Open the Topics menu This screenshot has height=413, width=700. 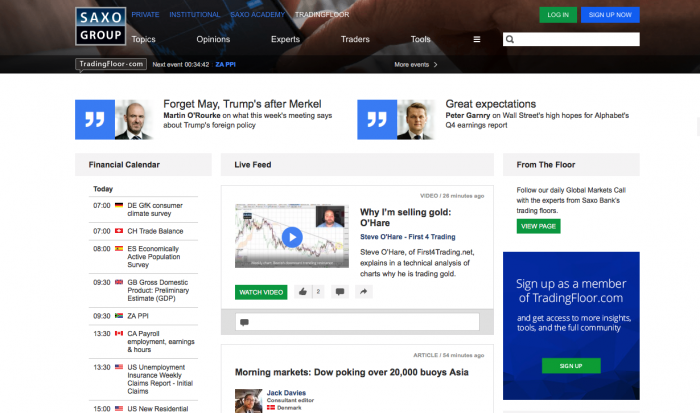(143, 39)
